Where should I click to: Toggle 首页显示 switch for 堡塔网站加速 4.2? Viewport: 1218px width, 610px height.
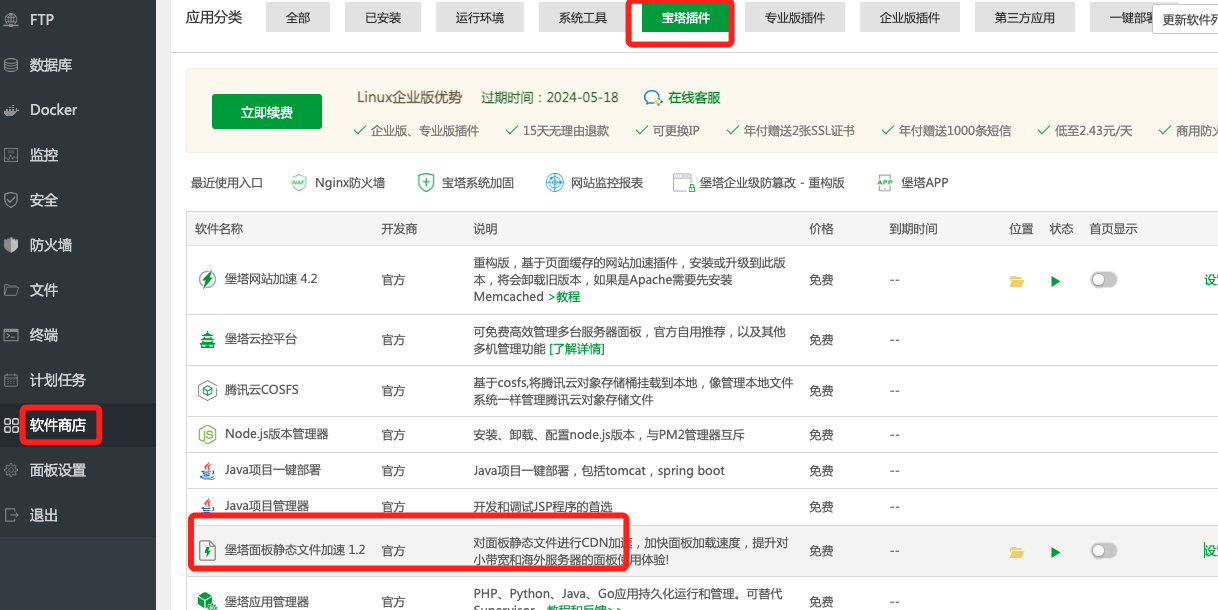click(x=1104, y=280)
